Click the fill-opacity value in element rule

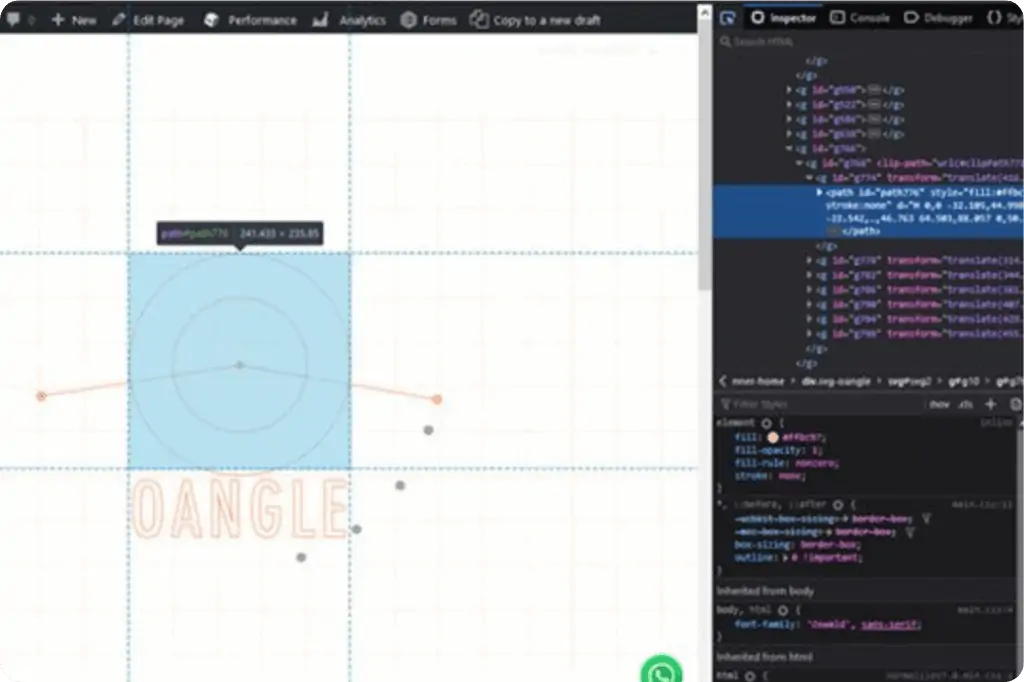[x=816, y=450]
